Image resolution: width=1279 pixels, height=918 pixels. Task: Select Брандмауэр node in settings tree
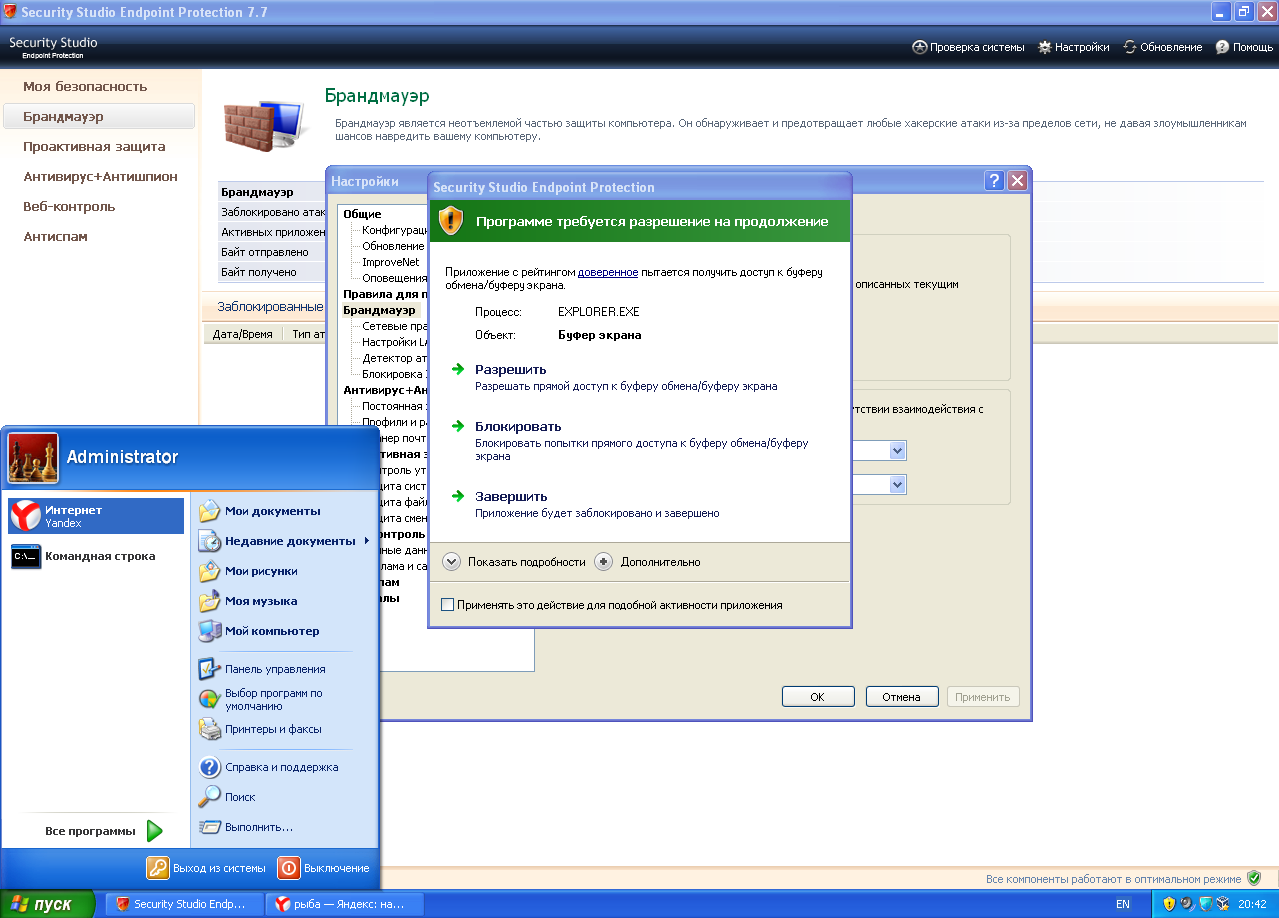379,310
